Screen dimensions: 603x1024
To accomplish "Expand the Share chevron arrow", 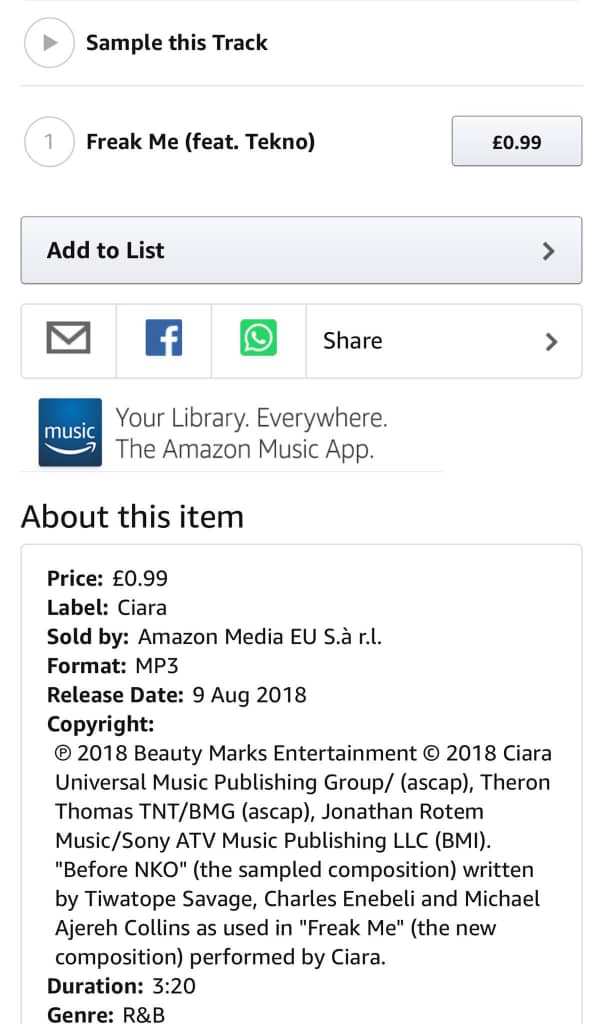I will point(551,342).
